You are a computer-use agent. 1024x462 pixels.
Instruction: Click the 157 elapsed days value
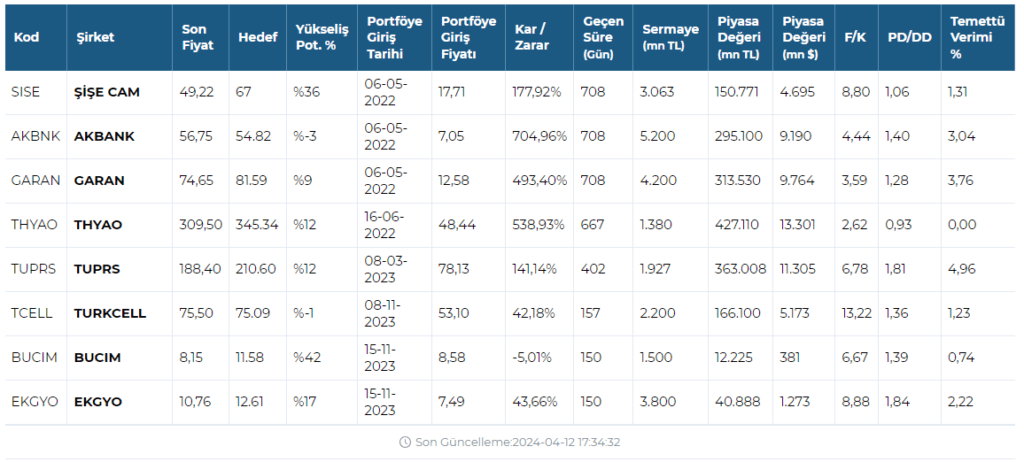[592, 314]
